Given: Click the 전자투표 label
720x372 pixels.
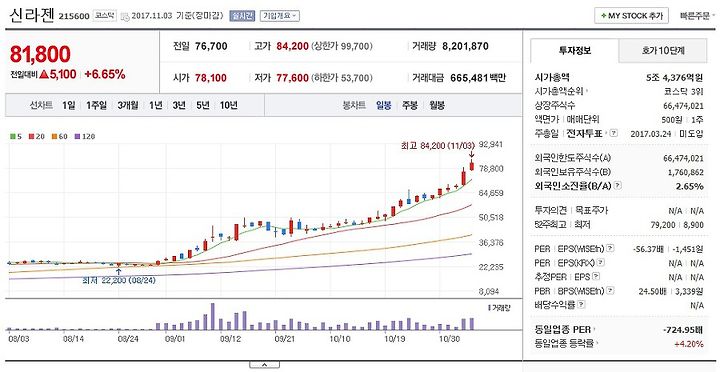Looking at the screenshot, I should (585, 133).
